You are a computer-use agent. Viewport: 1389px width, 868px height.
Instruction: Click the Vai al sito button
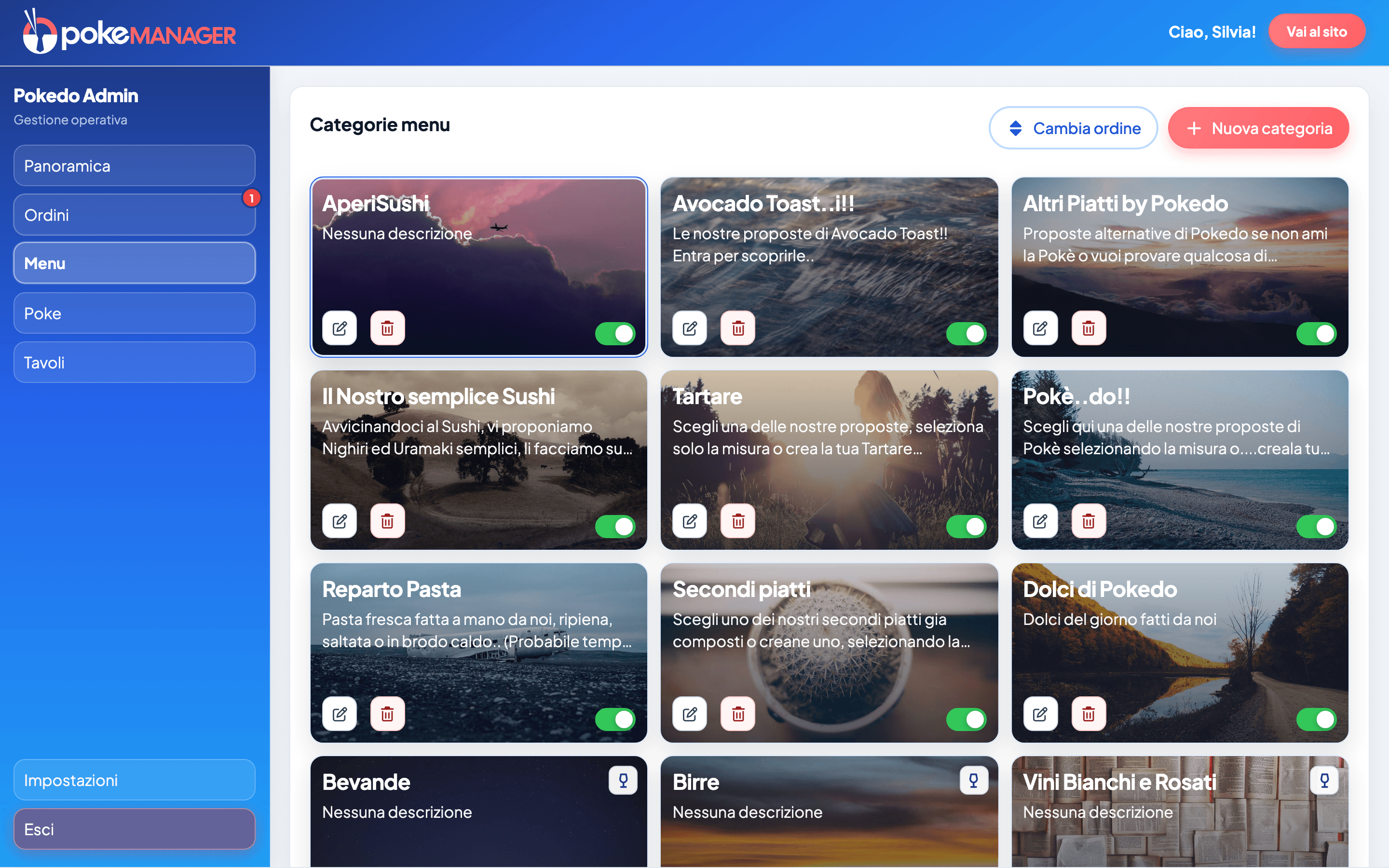click(x=1317, y=31)
